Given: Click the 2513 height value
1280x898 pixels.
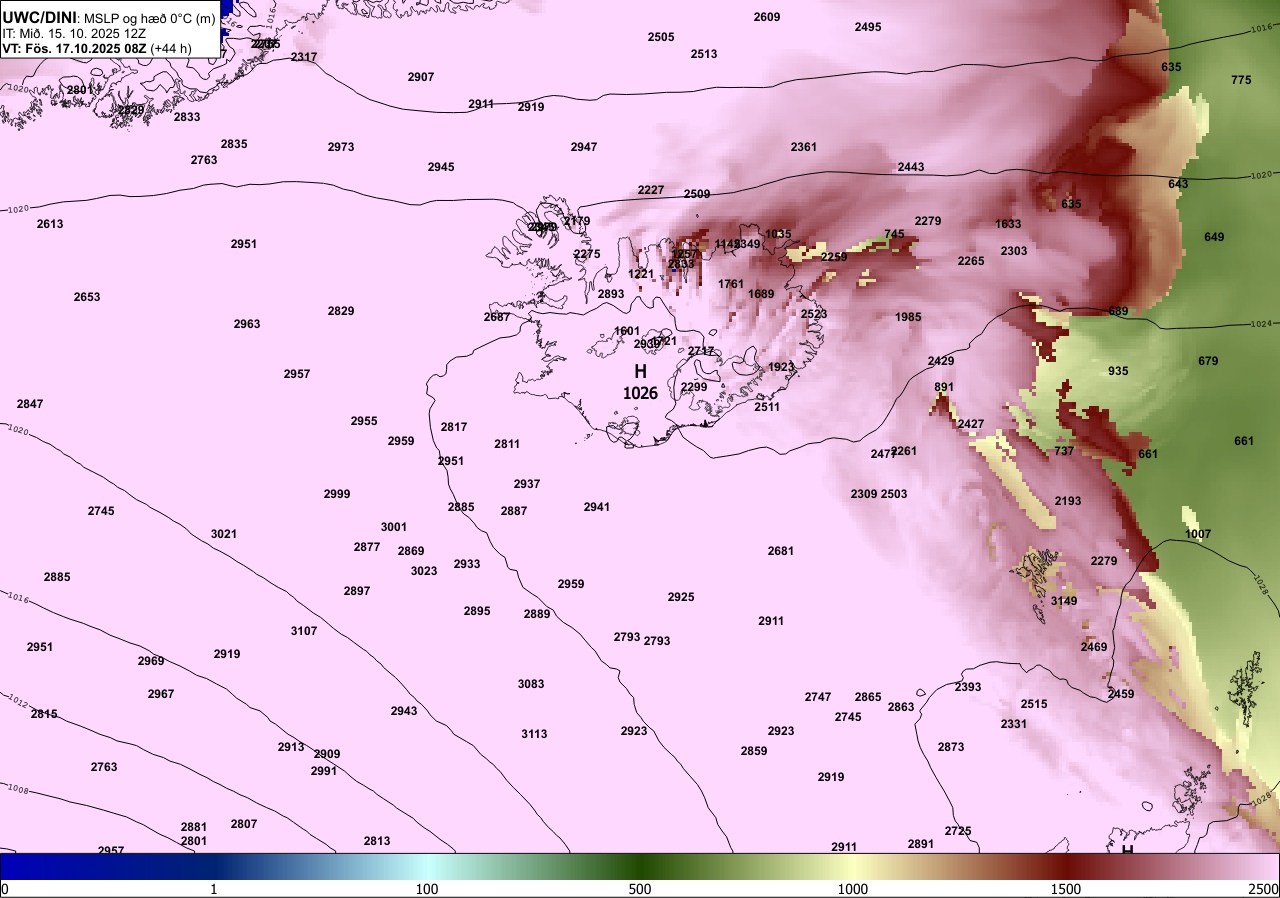Looking at the screenshot, I should pyautogui.click(x=704, y=54).
